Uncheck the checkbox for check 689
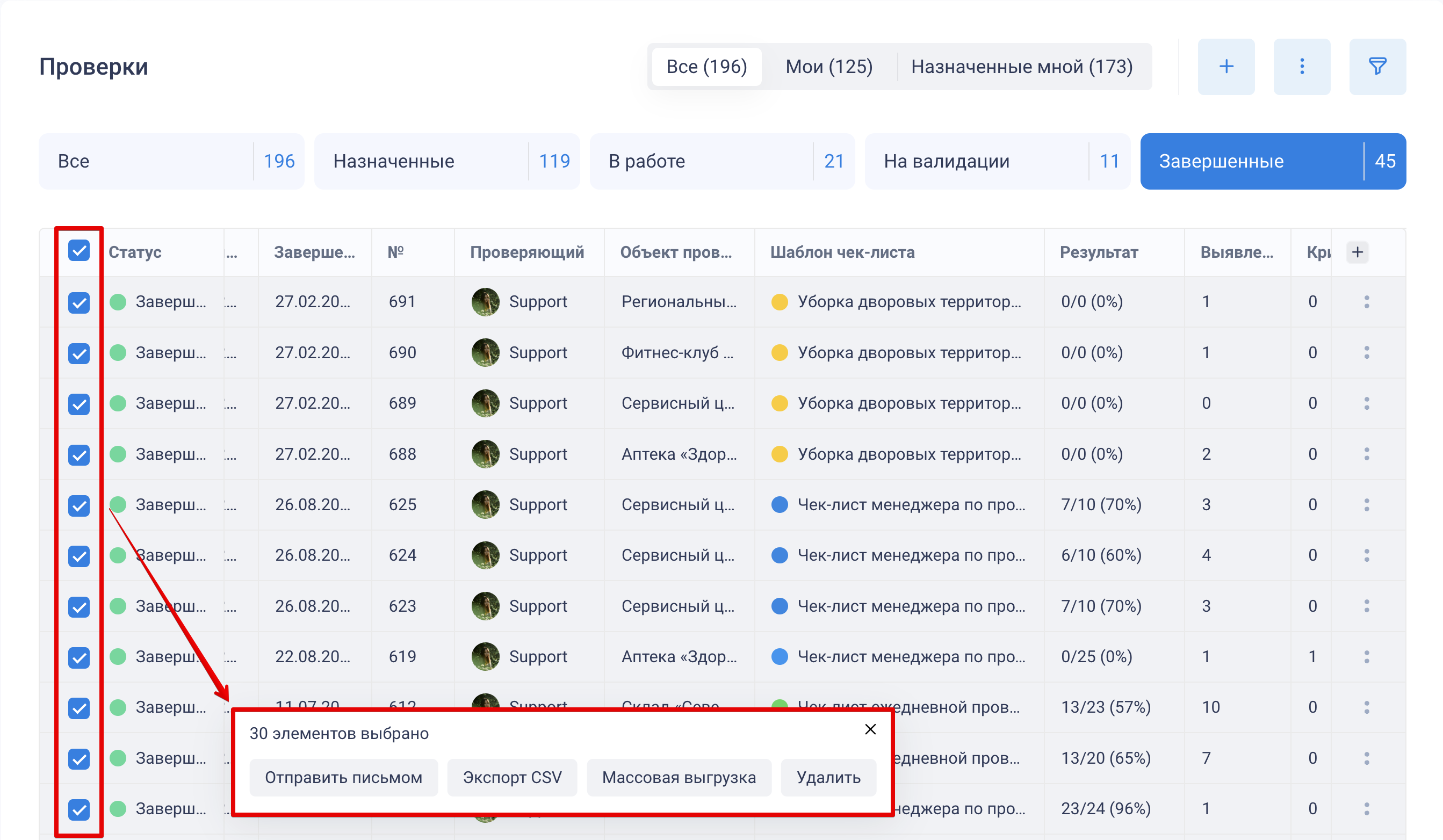This screenshot has width=1443, height=840. coord(78,404)
